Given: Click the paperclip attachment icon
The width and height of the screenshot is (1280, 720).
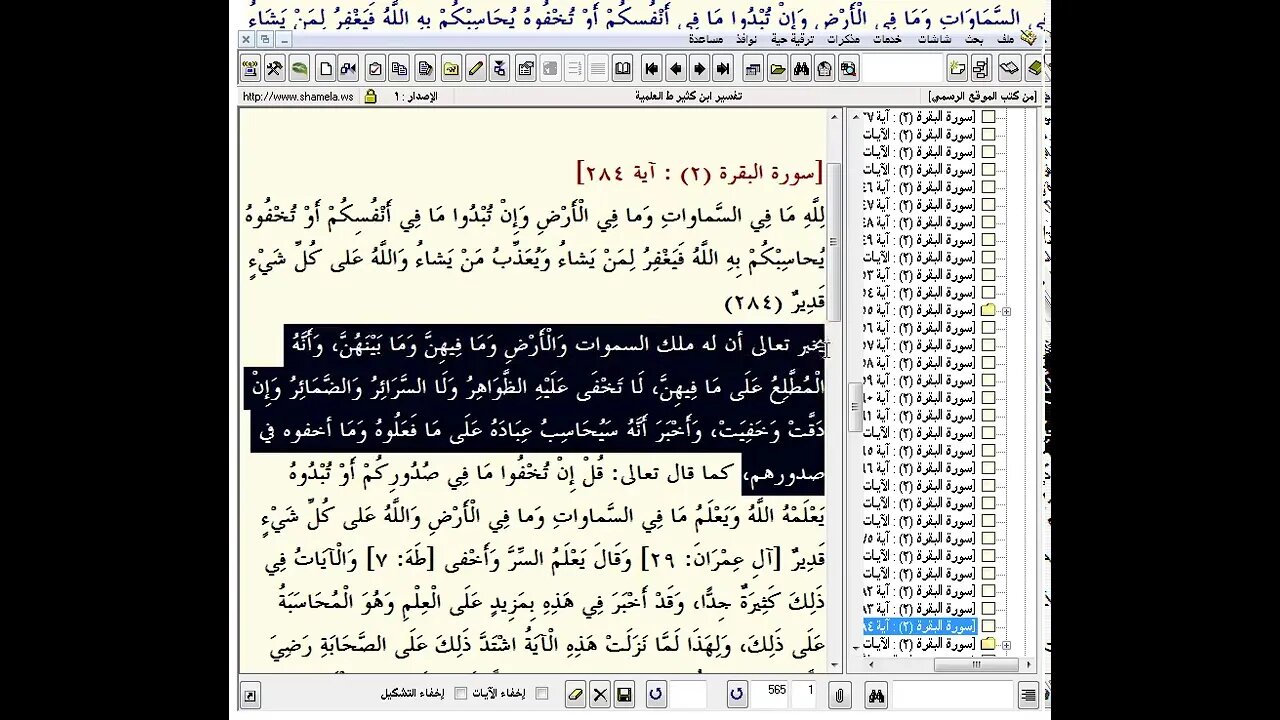Looking at the screenshot, I should [x=839, y=694].
